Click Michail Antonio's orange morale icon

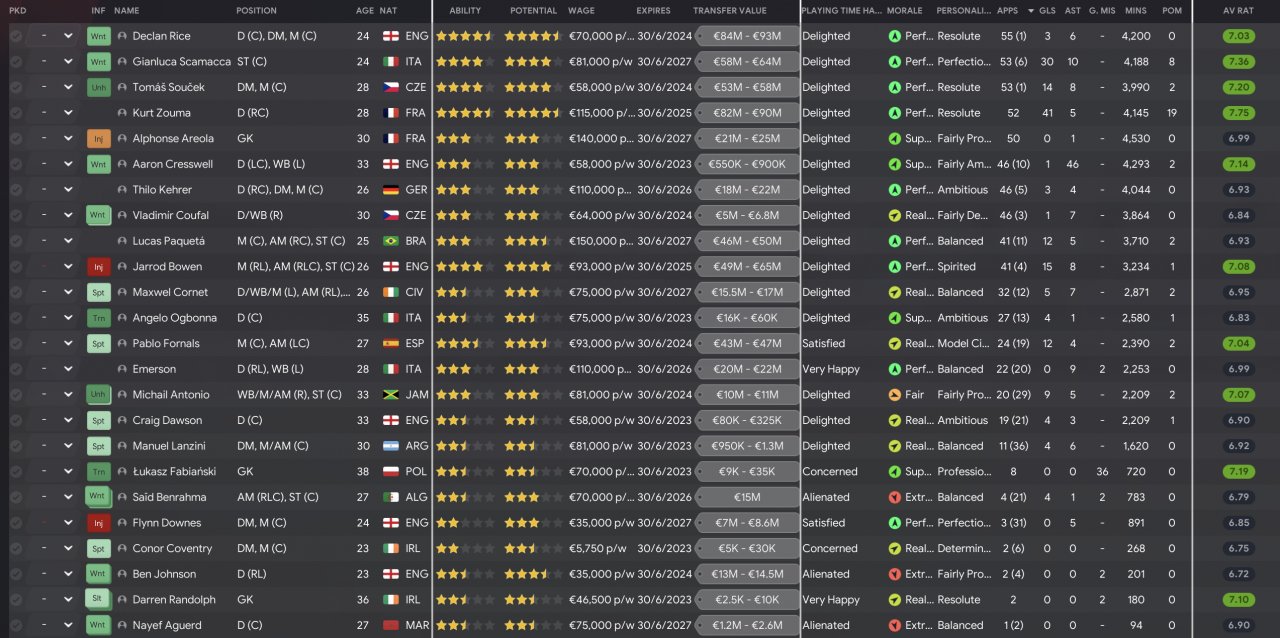click(894, 395)
